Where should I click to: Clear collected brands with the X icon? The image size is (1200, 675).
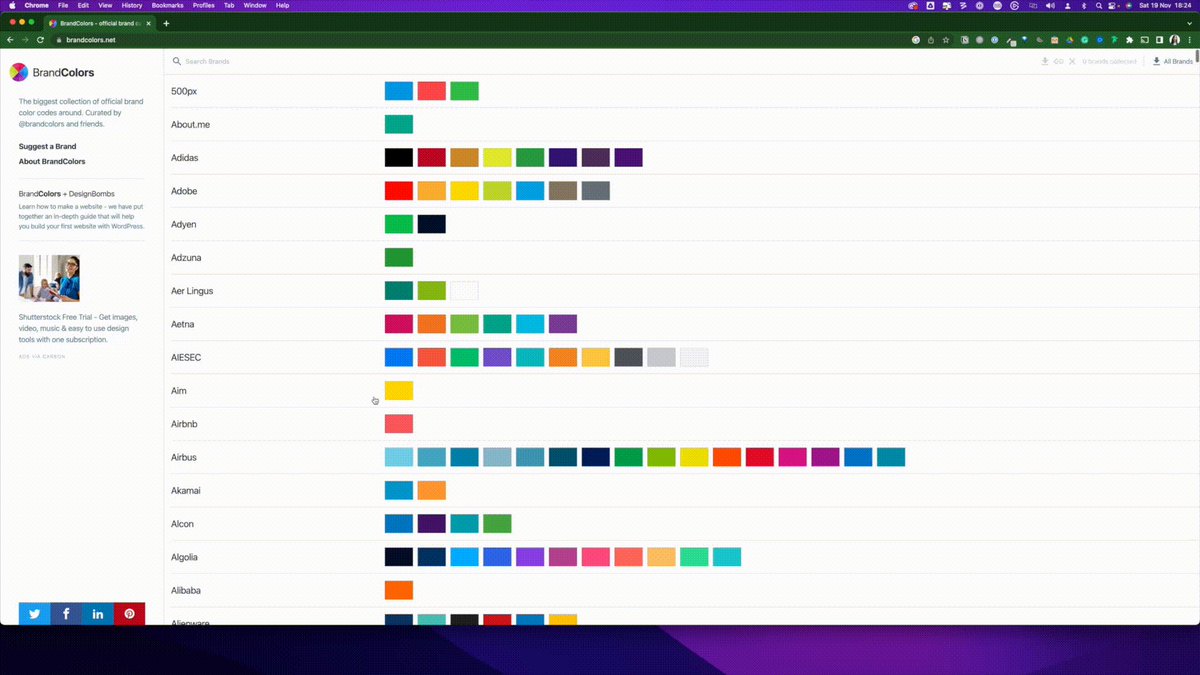click(x=1072, y=61)
